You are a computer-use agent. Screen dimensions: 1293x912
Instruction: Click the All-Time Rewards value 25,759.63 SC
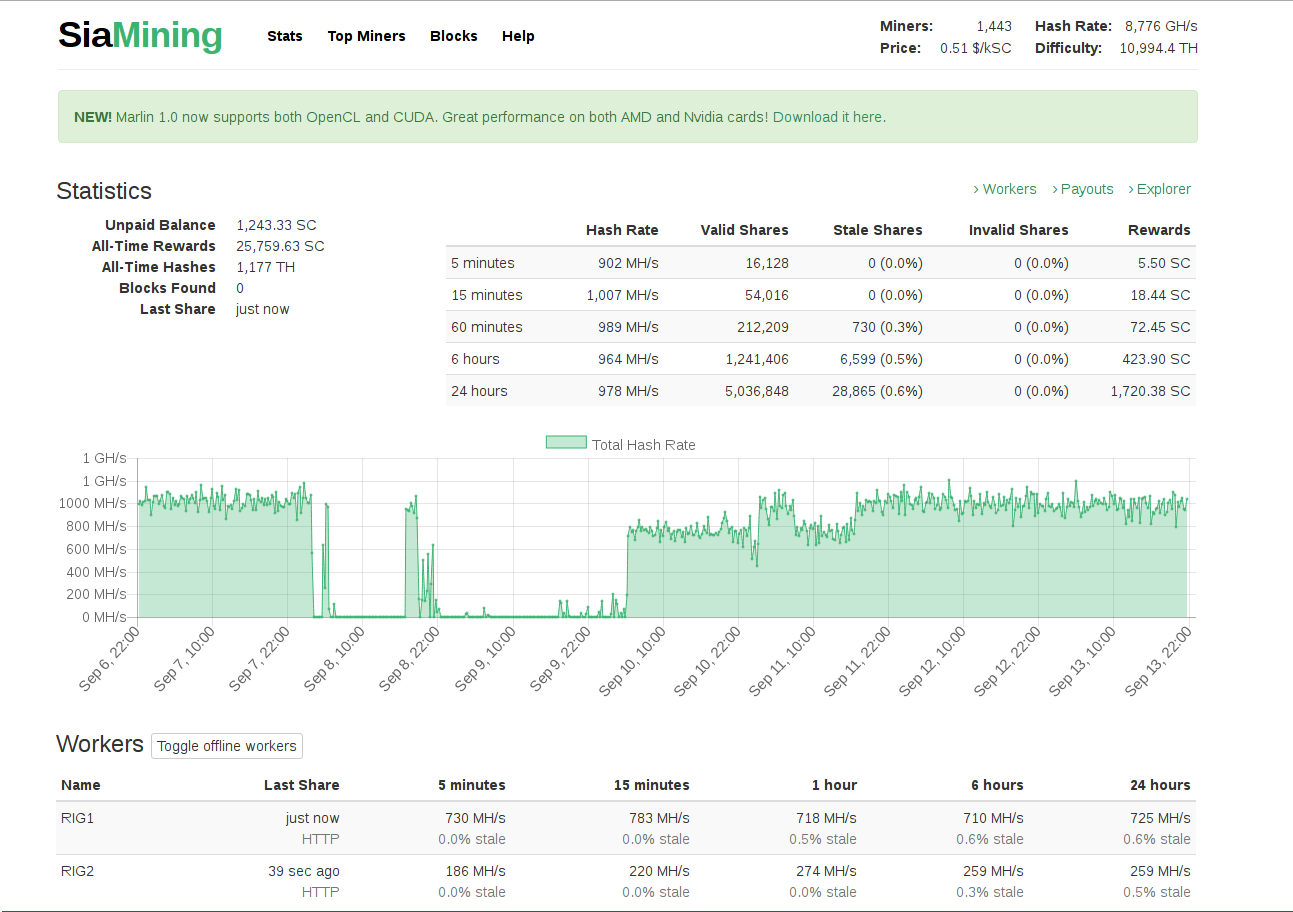(x=280, y=246)
